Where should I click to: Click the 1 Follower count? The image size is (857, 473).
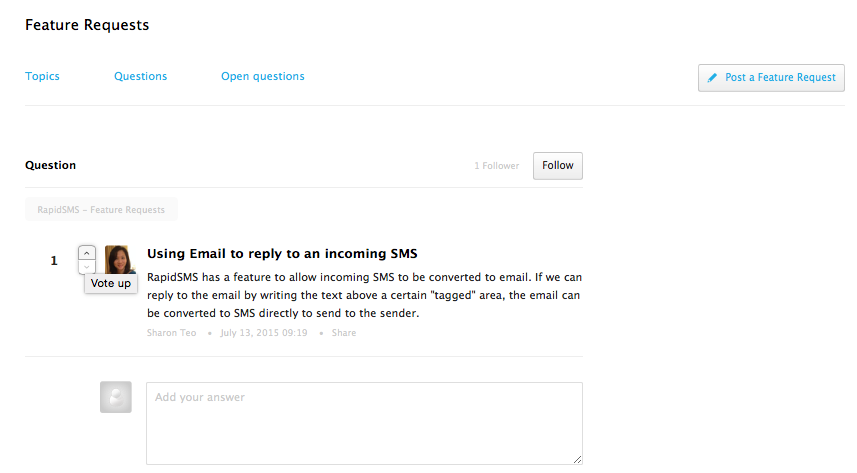(497, 166)
